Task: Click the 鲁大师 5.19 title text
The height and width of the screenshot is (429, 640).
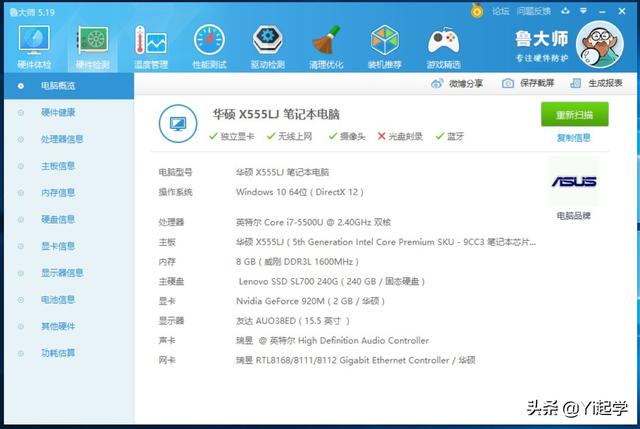Action: pos(32,13)
